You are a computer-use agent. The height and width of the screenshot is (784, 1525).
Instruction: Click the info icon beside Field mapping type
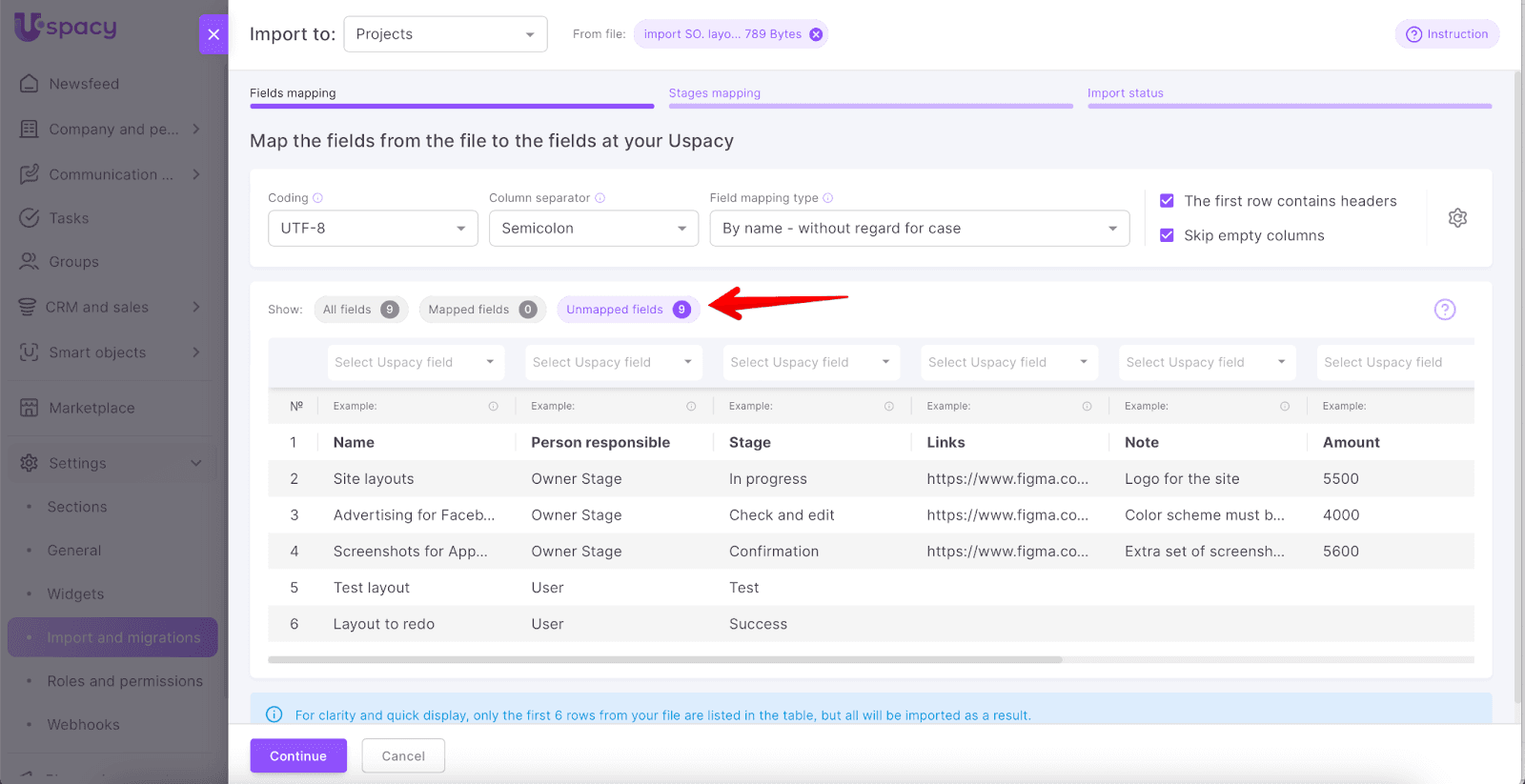pyautogui.click(x=828, y=198)
